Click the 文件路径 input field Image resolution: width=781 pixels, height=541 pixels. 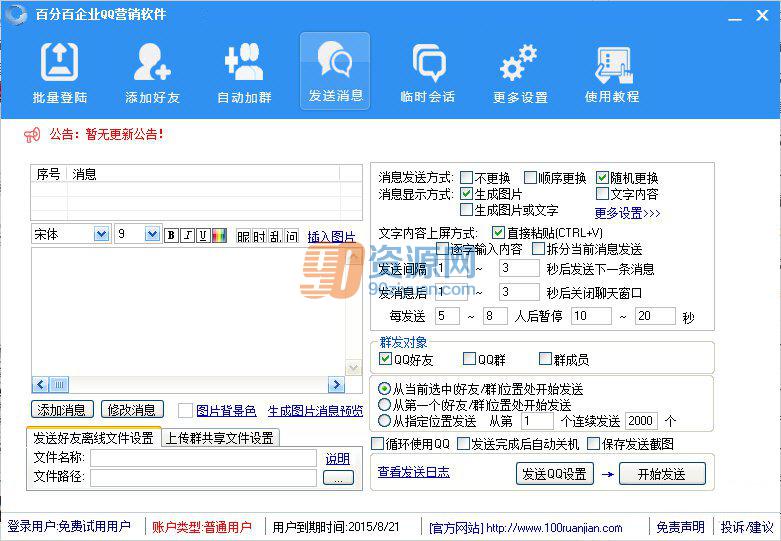coord(203,477)
